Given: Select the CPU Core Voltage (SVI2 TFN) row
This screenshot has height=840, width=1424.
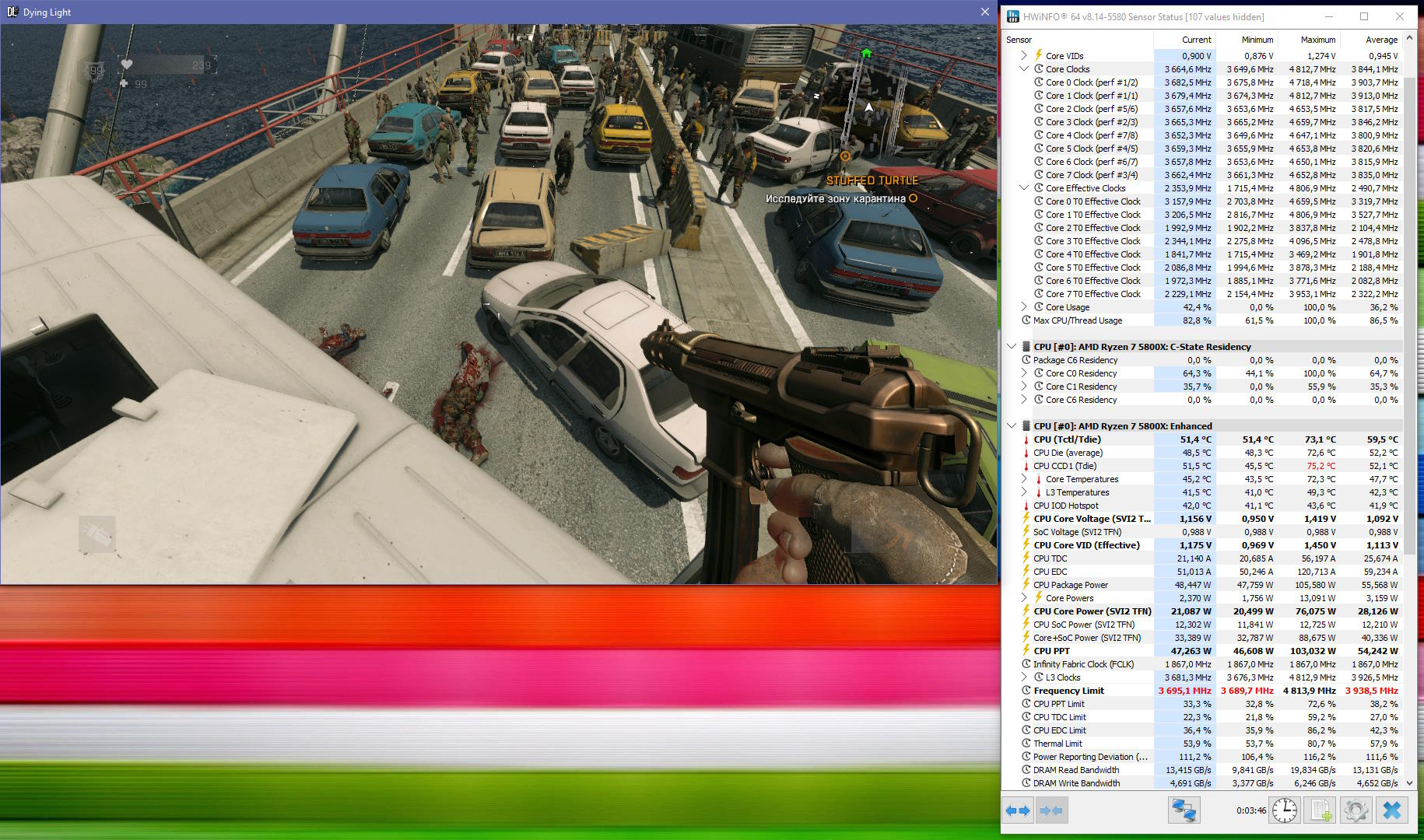Looking at the screenshot, I should click(x=1202, y=519).
